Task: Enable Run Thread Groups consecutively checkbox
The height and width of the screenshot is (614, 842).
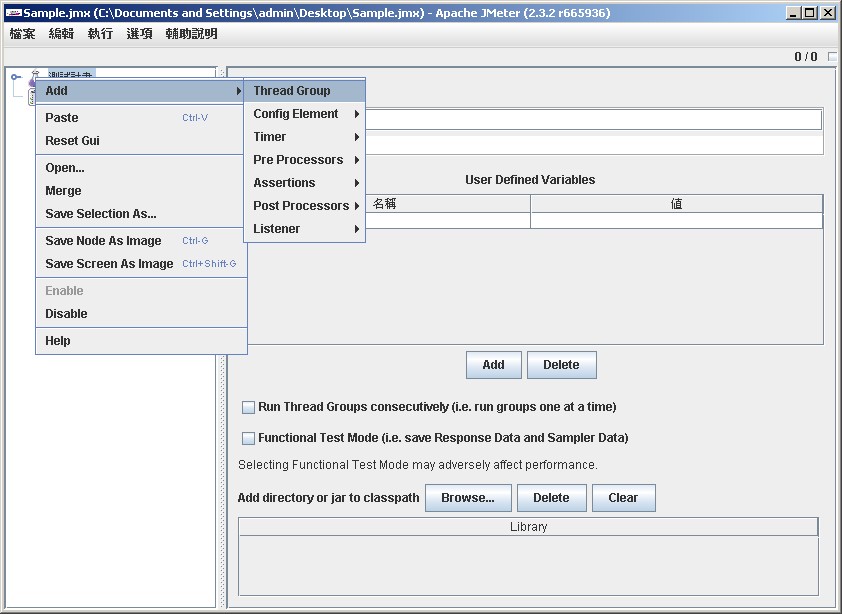Action: coord(248,407)
